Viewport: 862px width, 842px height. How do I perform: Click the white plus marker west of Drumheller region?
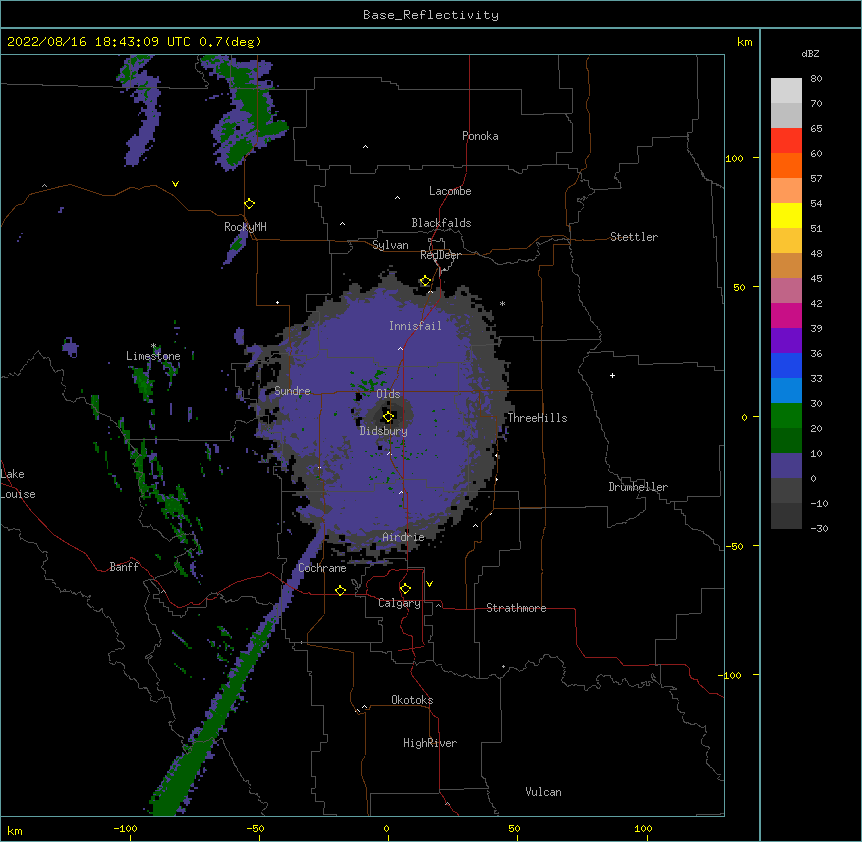pyautogui.click(x=612, y=375)
